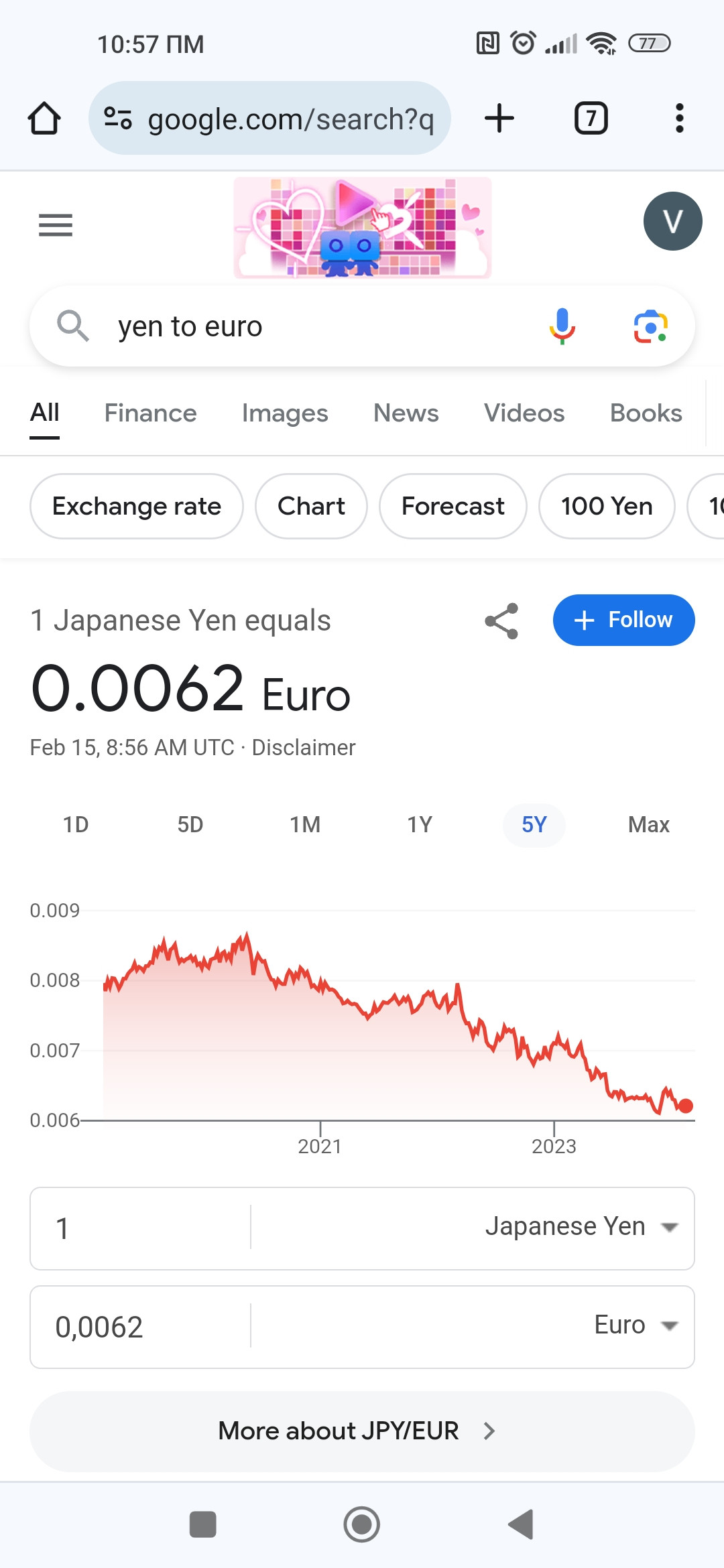The image size is (724, 1568).
Task: Switch to the Finance tab
Action: point(151,413)
